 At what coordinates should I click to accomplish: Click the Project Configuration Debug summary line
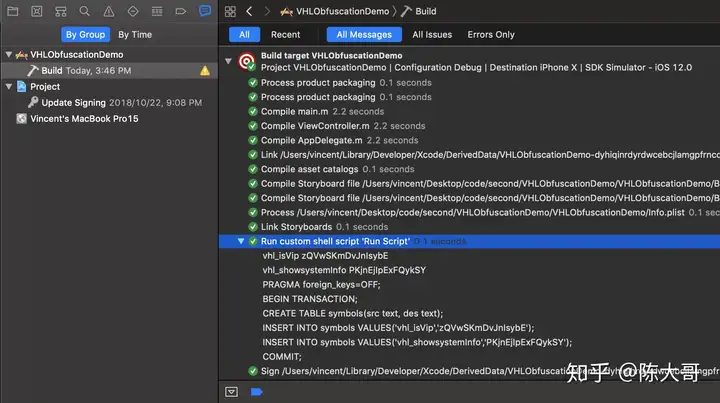click(x=476, y=67)
